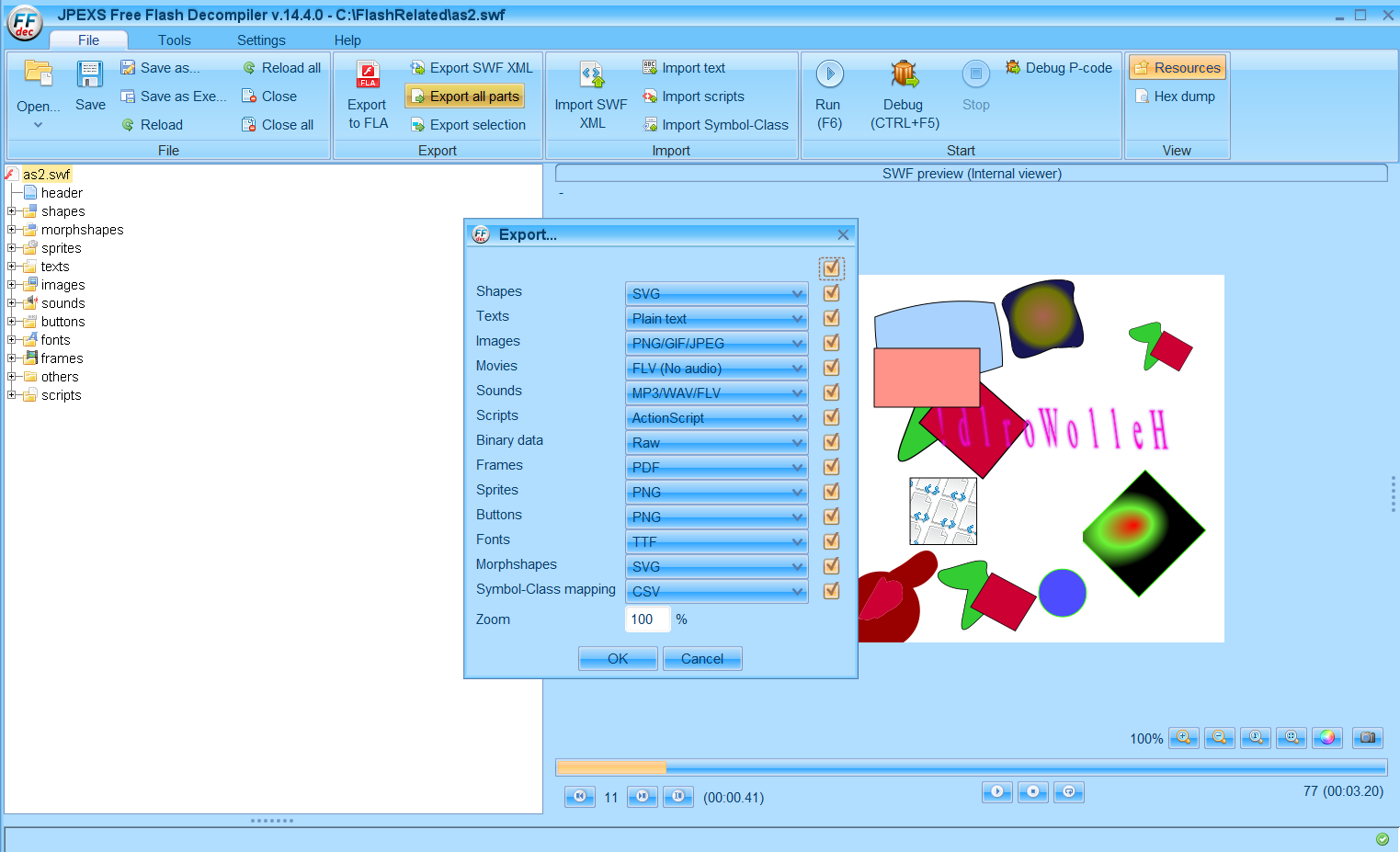
Task: Open the Tools ribbon tab
Action: pos(175,40)
